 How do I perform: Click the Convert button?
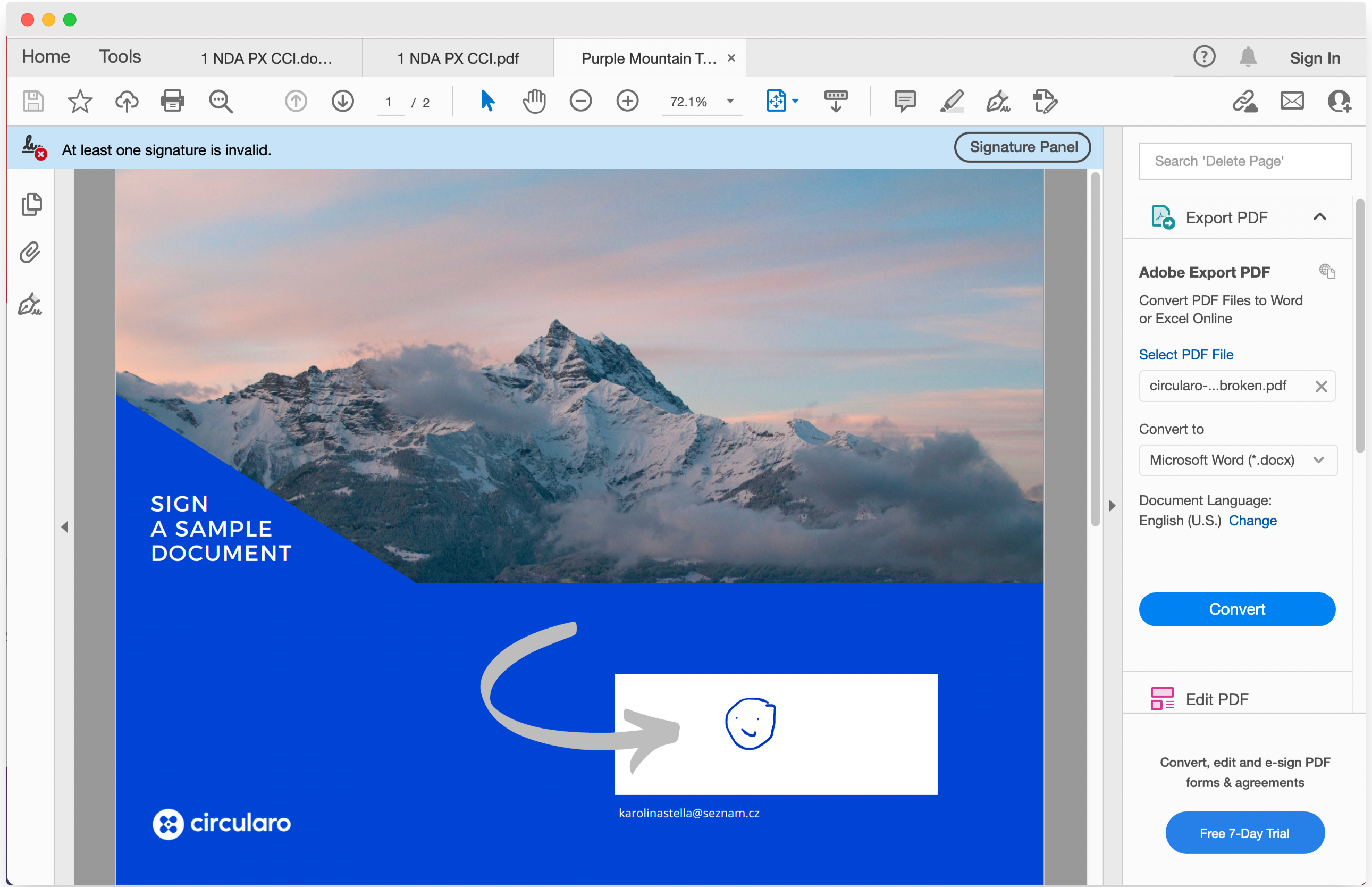[x=1238, y=608]
